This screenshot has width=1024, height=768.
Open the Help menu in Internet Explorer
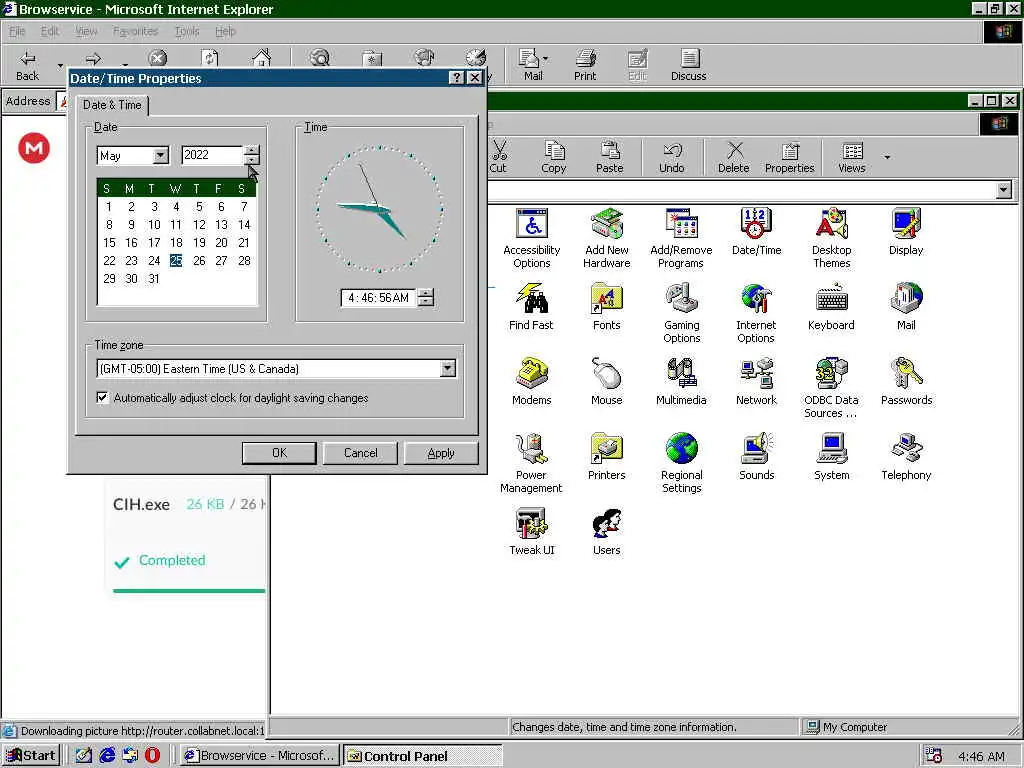click(225, 31)
